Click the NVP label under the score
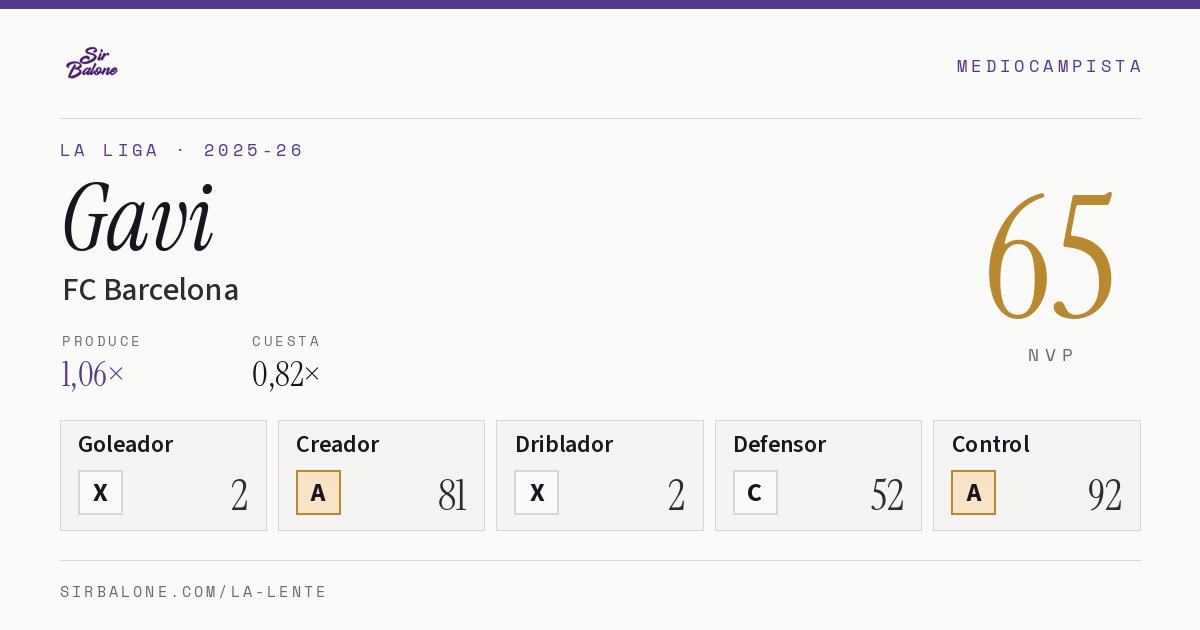Image resolution: width=1200 pixels, height=630 pixels. [1051, 355]
